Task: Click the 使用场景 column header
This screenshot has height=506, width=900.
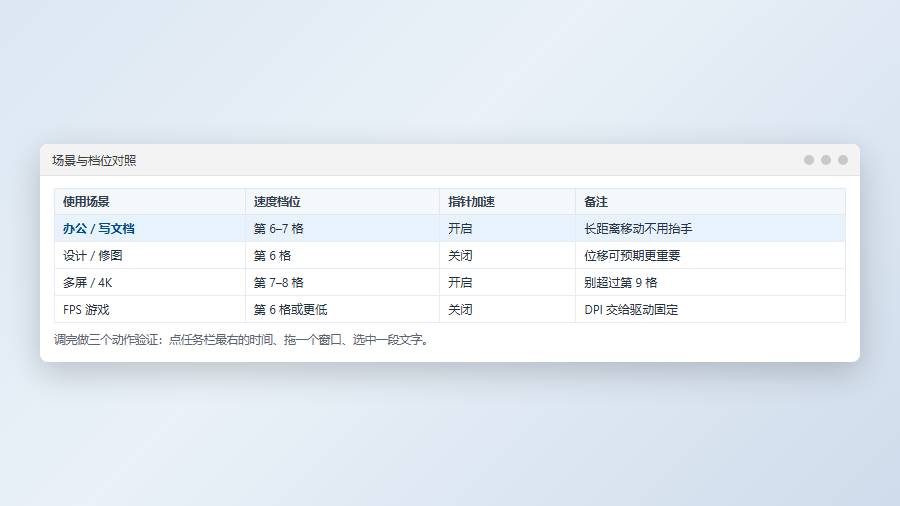Action: click(149, 201)
